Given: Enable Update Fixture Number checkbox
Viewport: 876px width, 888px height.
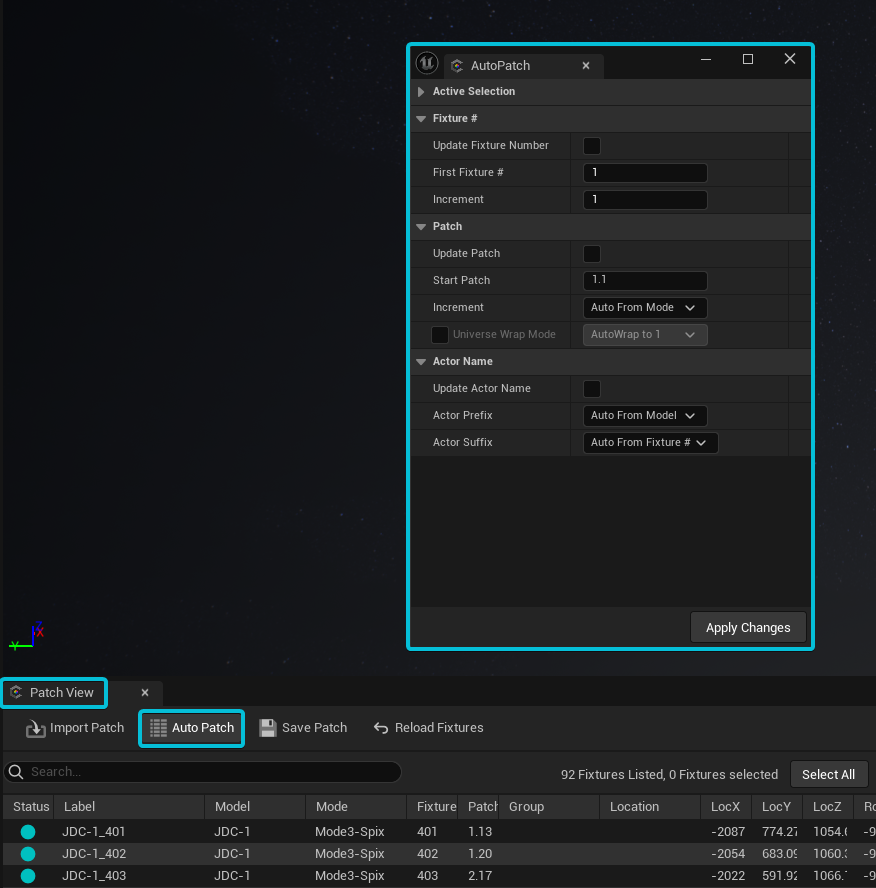Looking at the screenshot, I should (592, 146).
